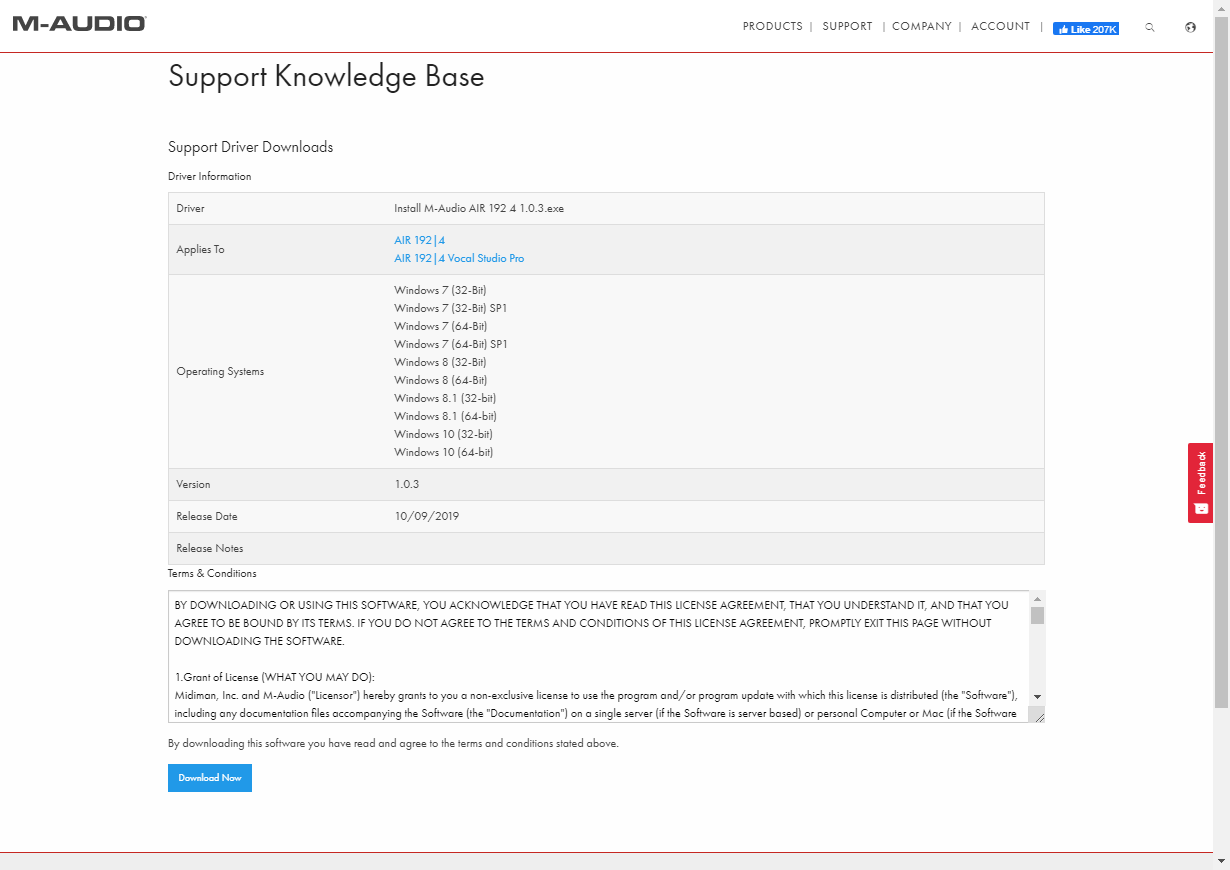Click the Facebook Like 207K button

pos(1086,29)
